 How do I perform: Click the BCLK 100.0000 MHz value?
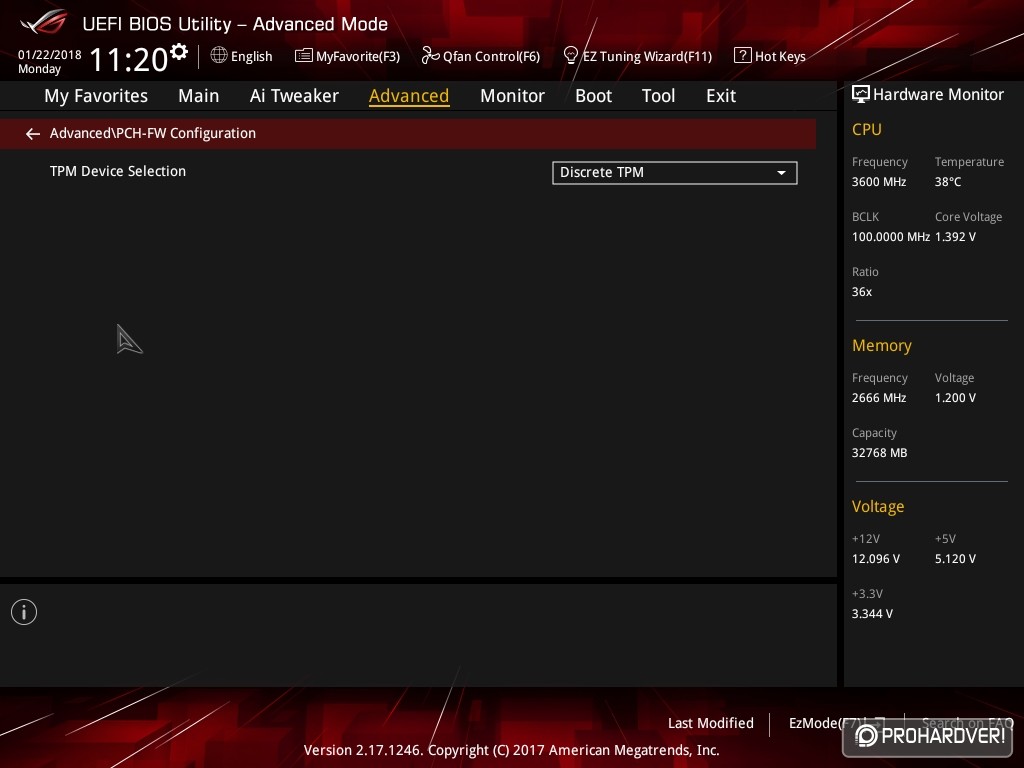(891, 237)
